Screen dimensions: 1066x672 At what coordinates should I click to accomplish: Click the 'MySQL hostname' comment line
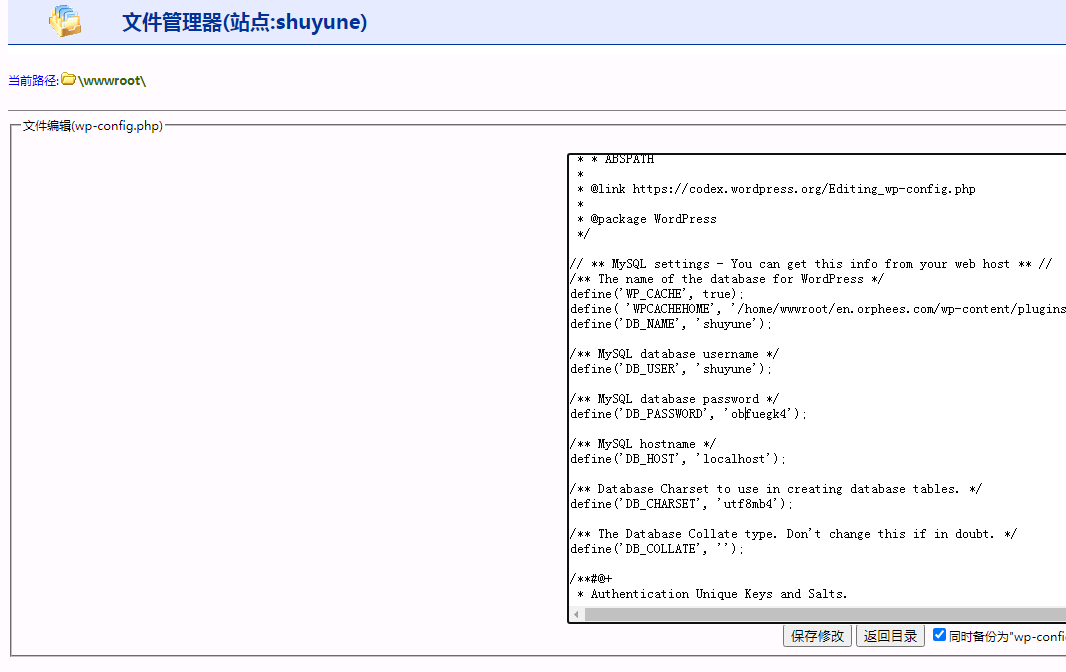[643, 443]
